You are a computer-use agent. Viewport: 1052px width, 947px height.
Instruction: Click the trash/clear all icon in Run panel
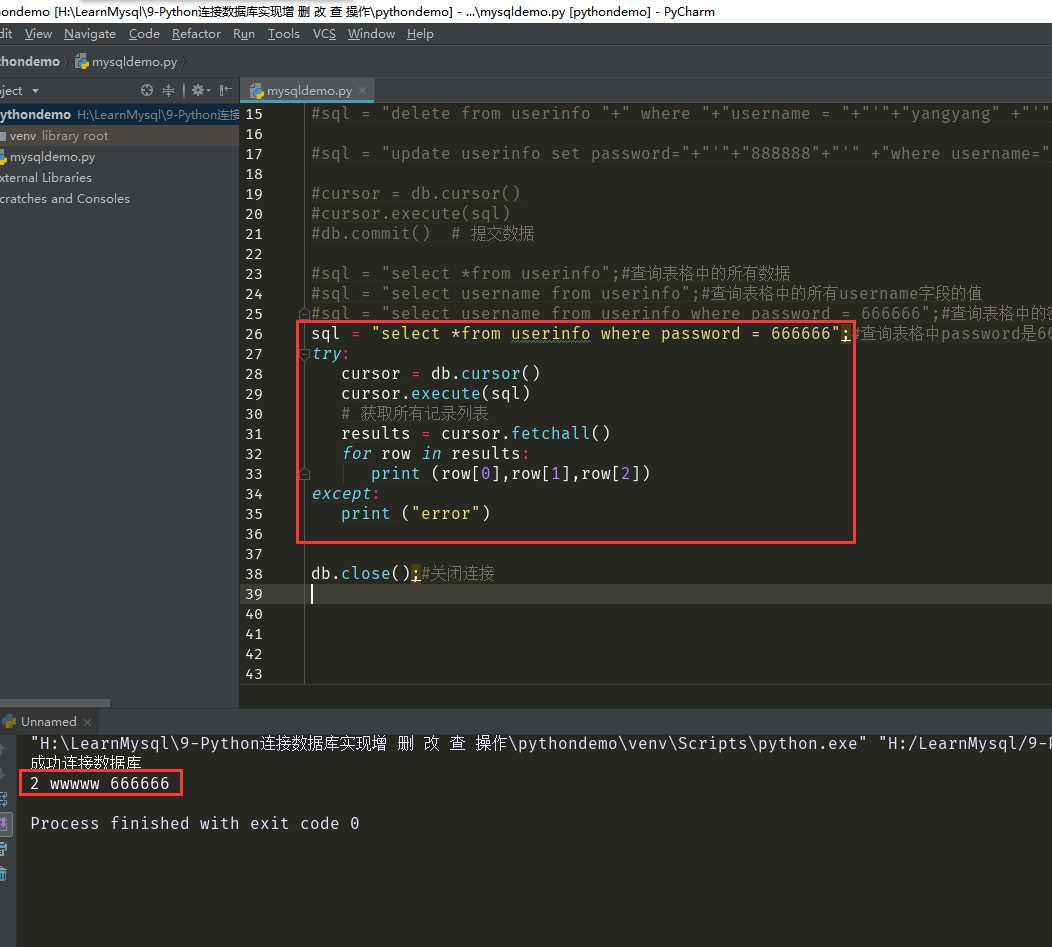click(3, 873)
